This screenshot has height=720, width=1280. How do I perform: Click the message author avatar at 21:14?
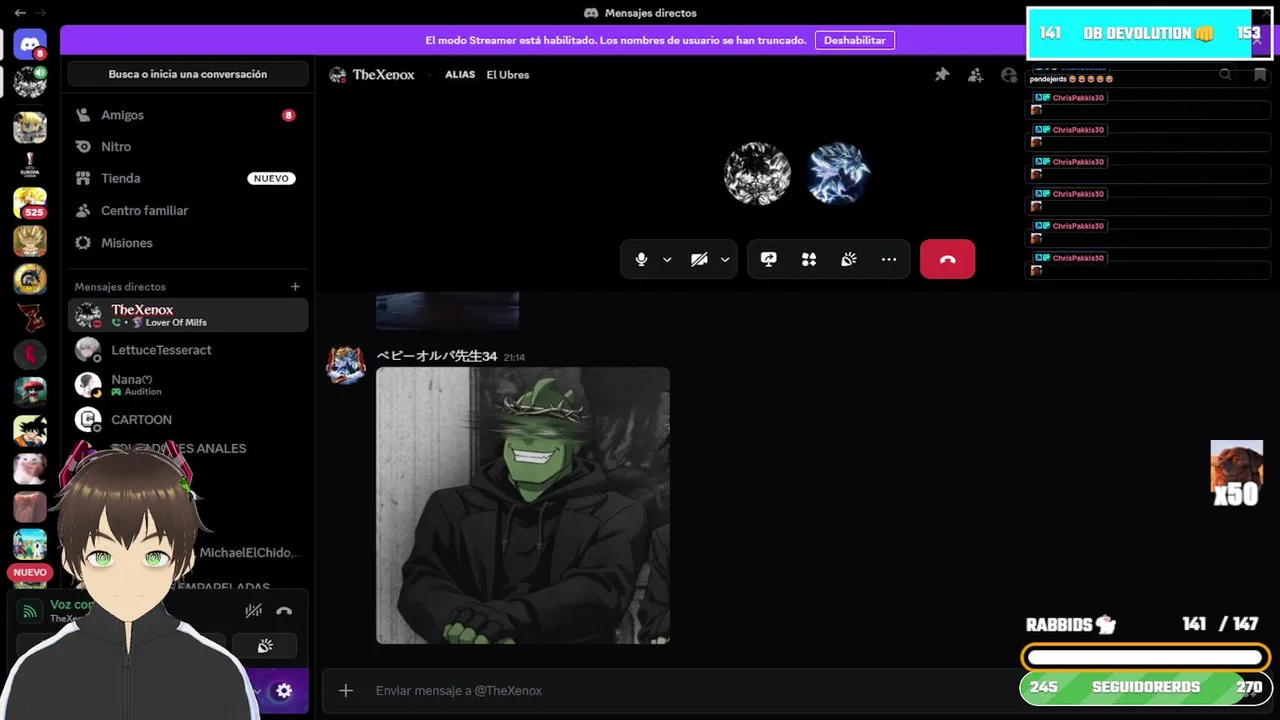pyautogui.click(x=346, y=366)
